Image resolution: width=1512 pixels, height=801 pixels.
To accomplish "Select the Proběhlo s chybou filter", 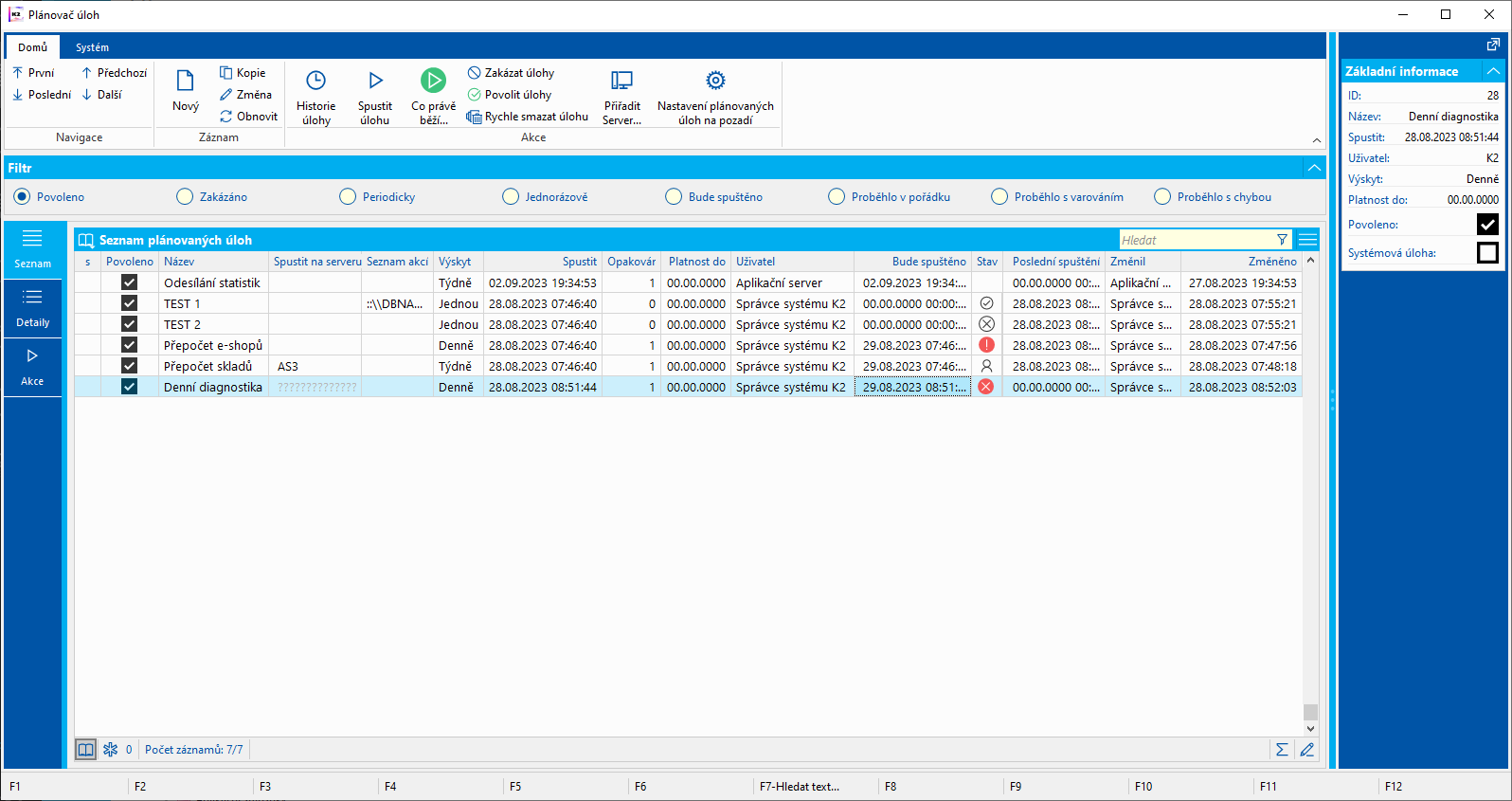I will [x=1162, y=197].
